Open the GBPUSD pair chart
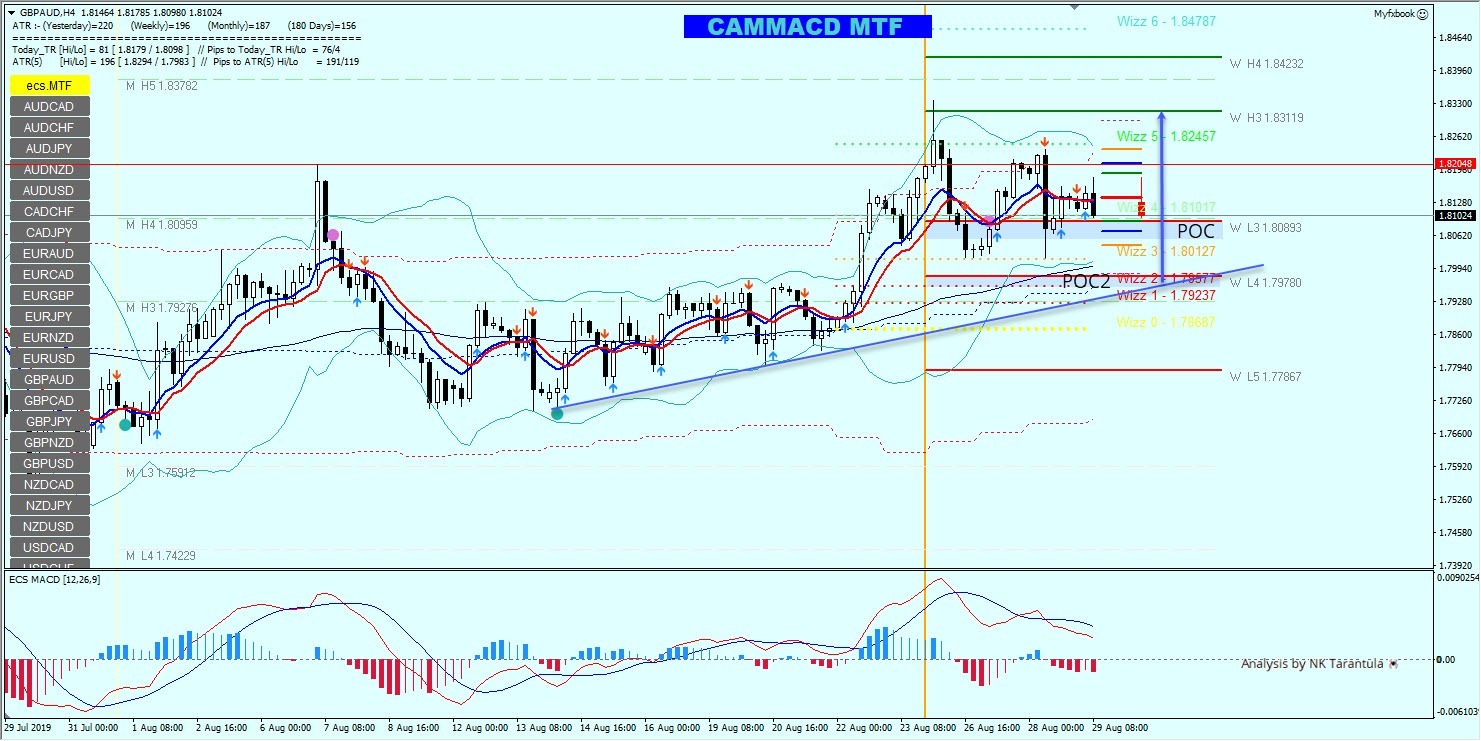Screen dimensions: 1481x741 pyautogui.click(x=50, y=464)
